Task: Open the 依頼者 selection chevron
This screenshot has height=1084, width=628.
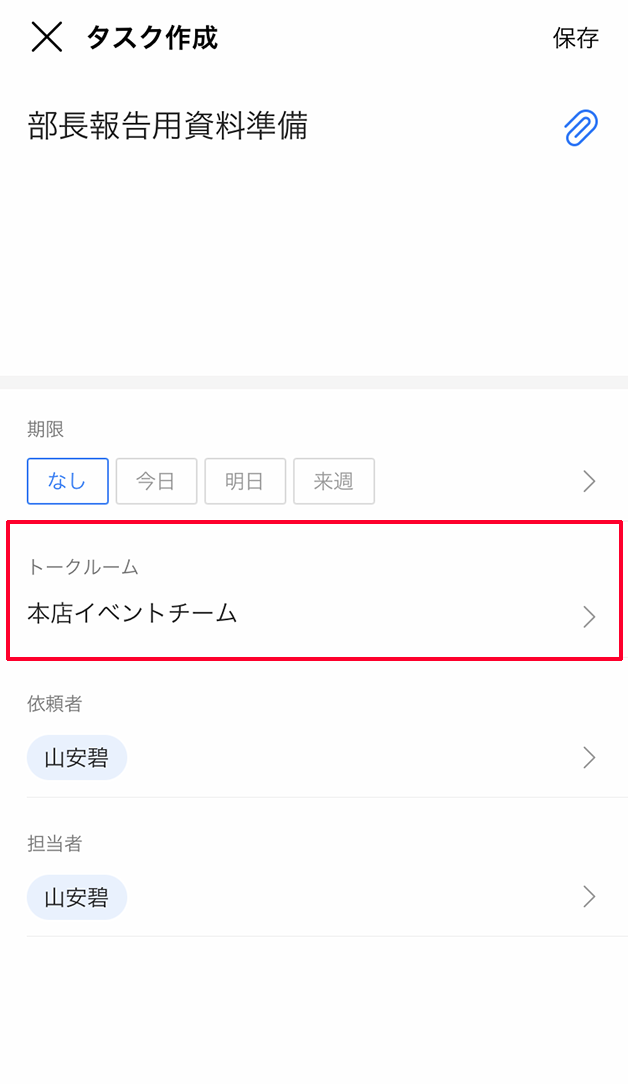Action: coord(589,758)
